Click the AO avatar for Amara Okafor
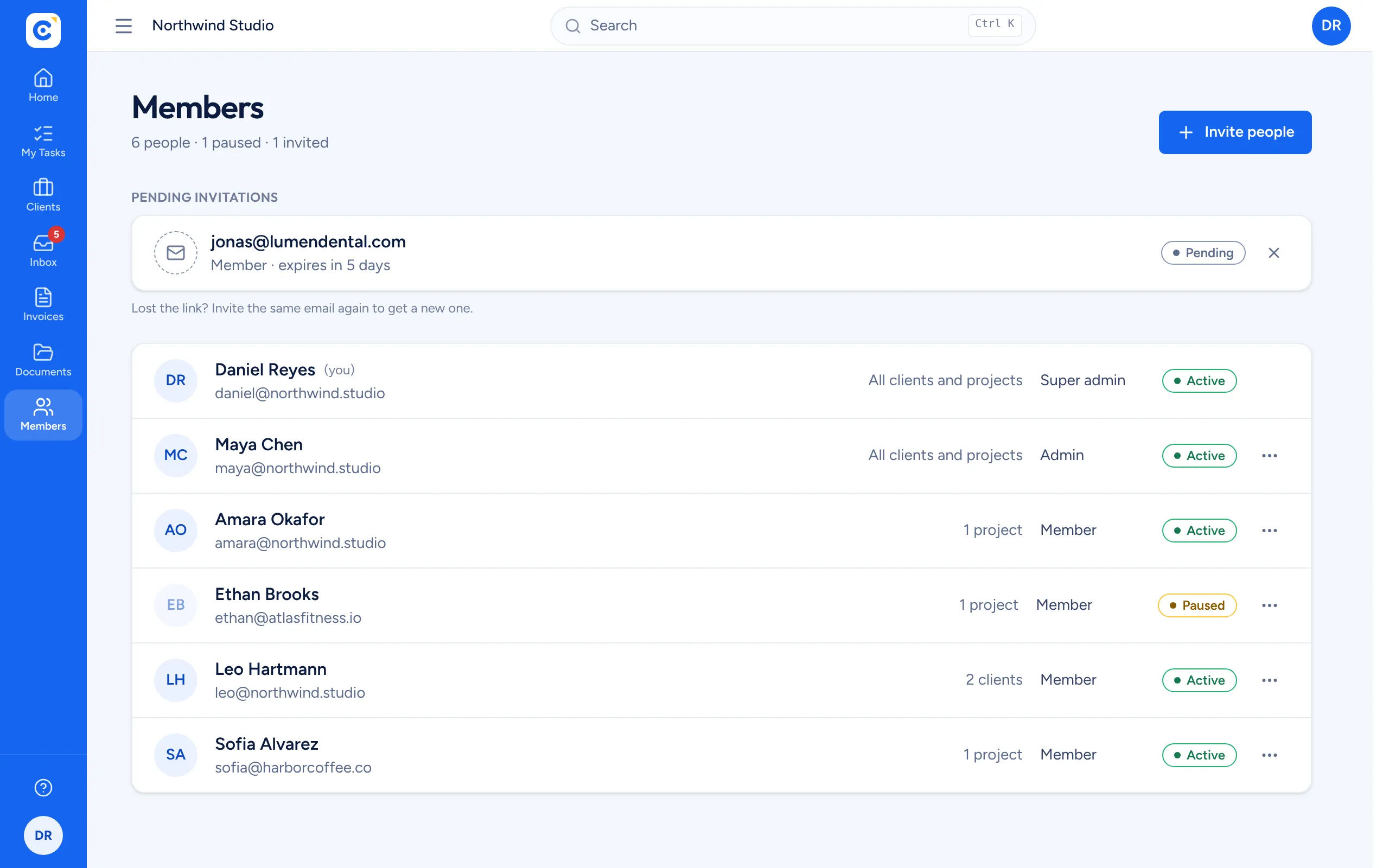The image size is (1389, 868). [x=176, y=530]
